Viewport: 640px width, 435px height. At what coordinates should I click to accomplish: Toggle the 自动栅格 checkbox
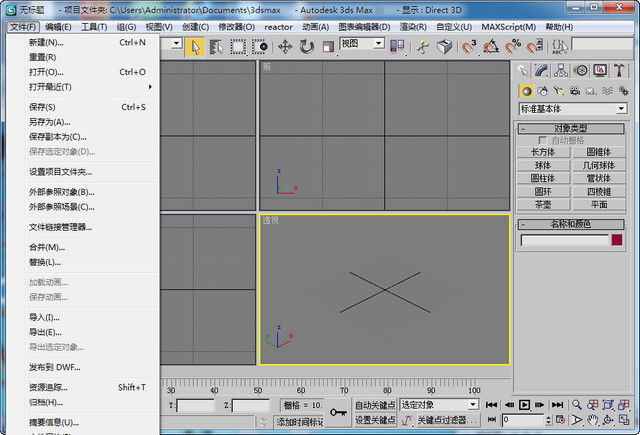point(543,140)
